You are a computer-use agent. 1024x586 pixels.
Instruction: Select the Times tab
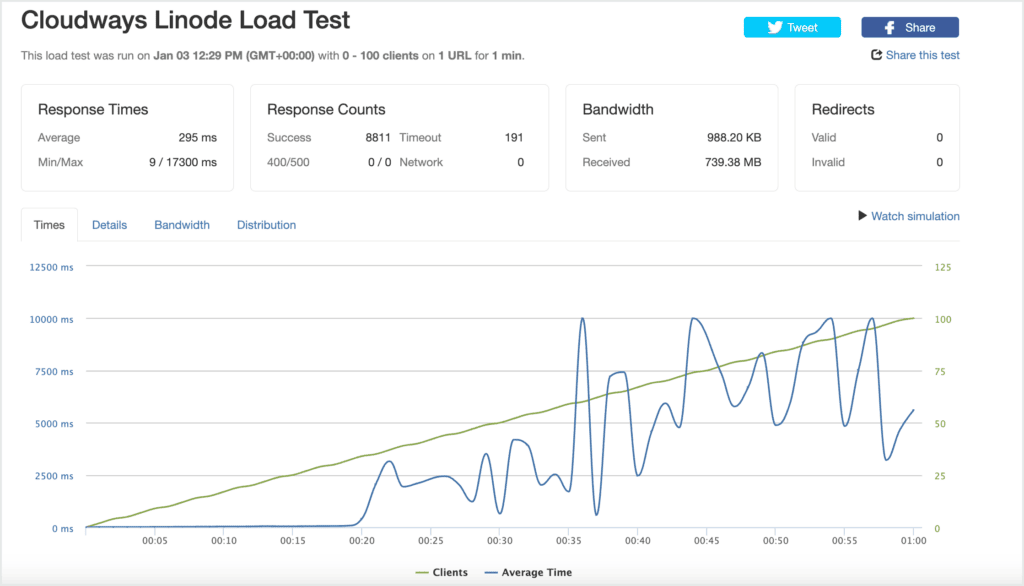49,225
